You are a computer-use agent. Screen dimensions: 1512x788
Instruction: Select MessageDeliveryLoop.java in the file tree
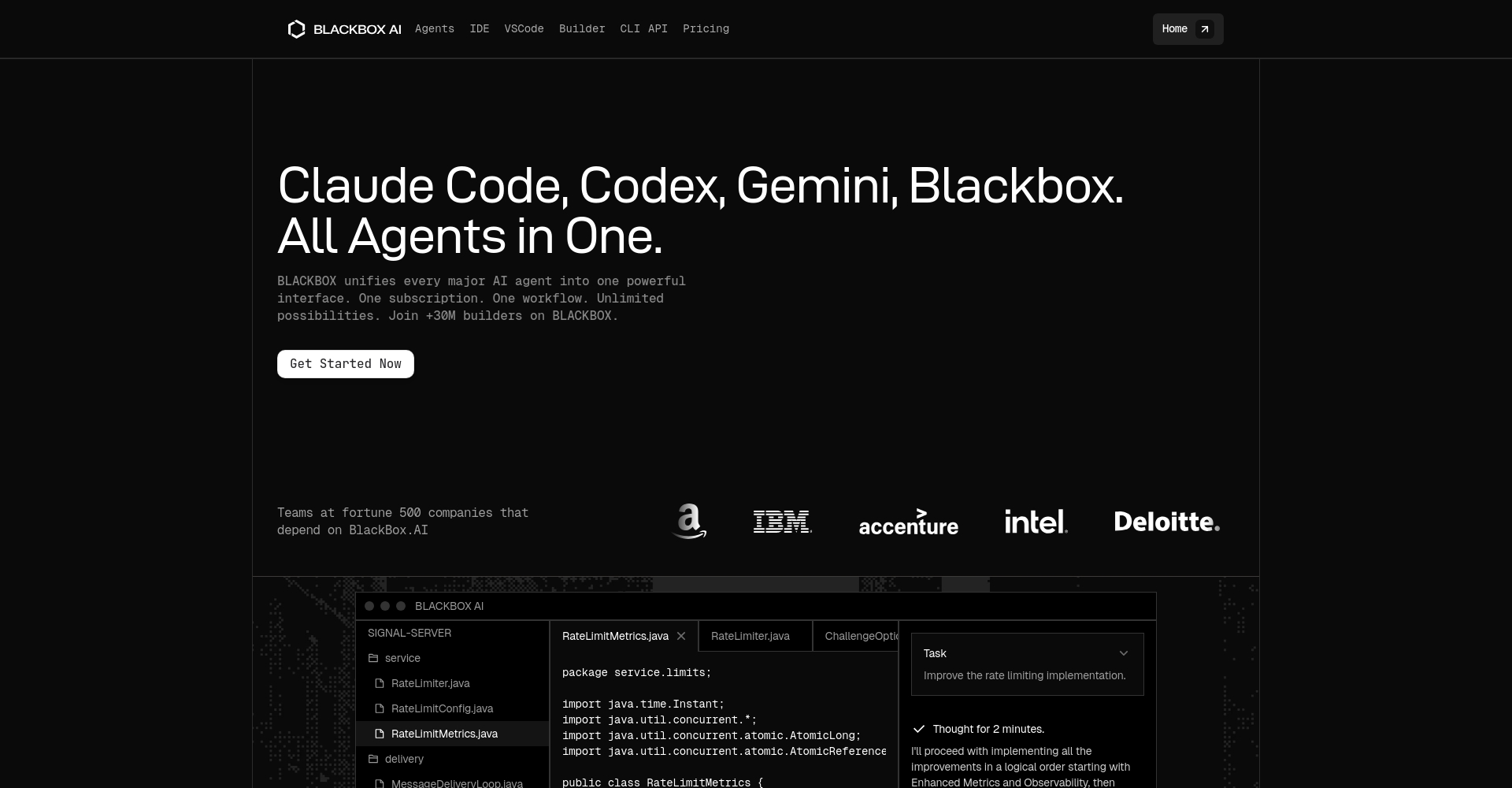[457, 783]
